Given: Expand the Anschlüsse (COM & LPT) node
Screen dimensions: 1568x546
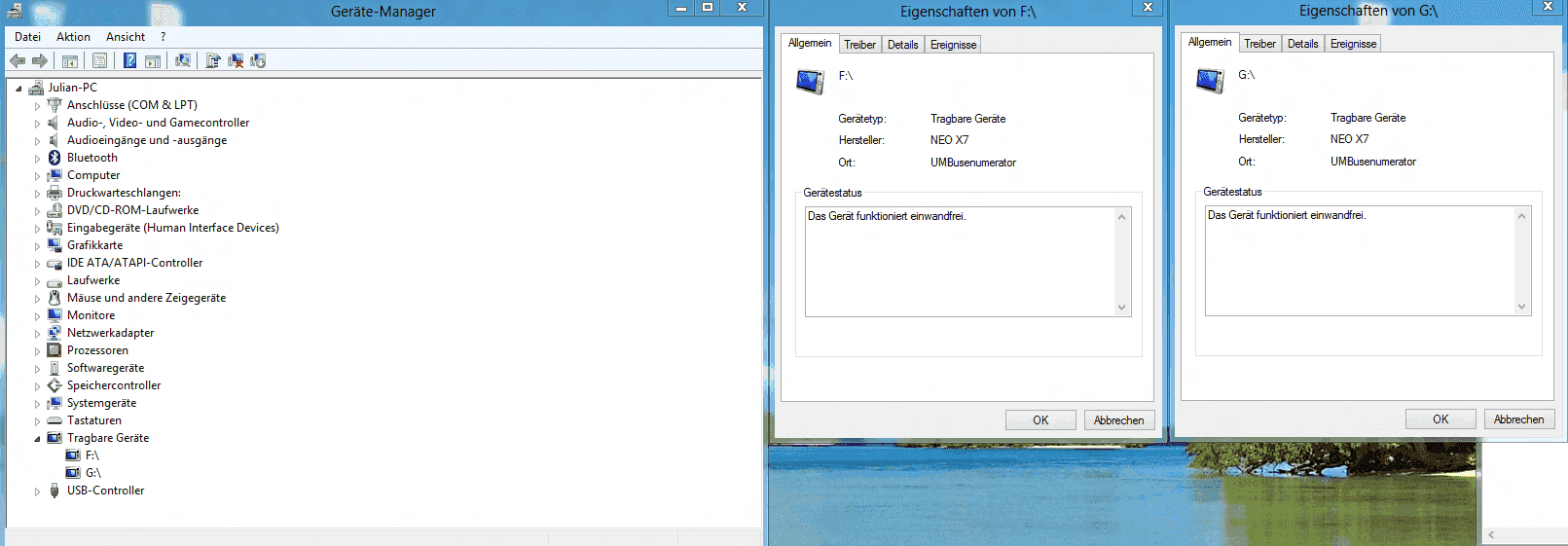Looking at the screenshot, I should point(38,106).
